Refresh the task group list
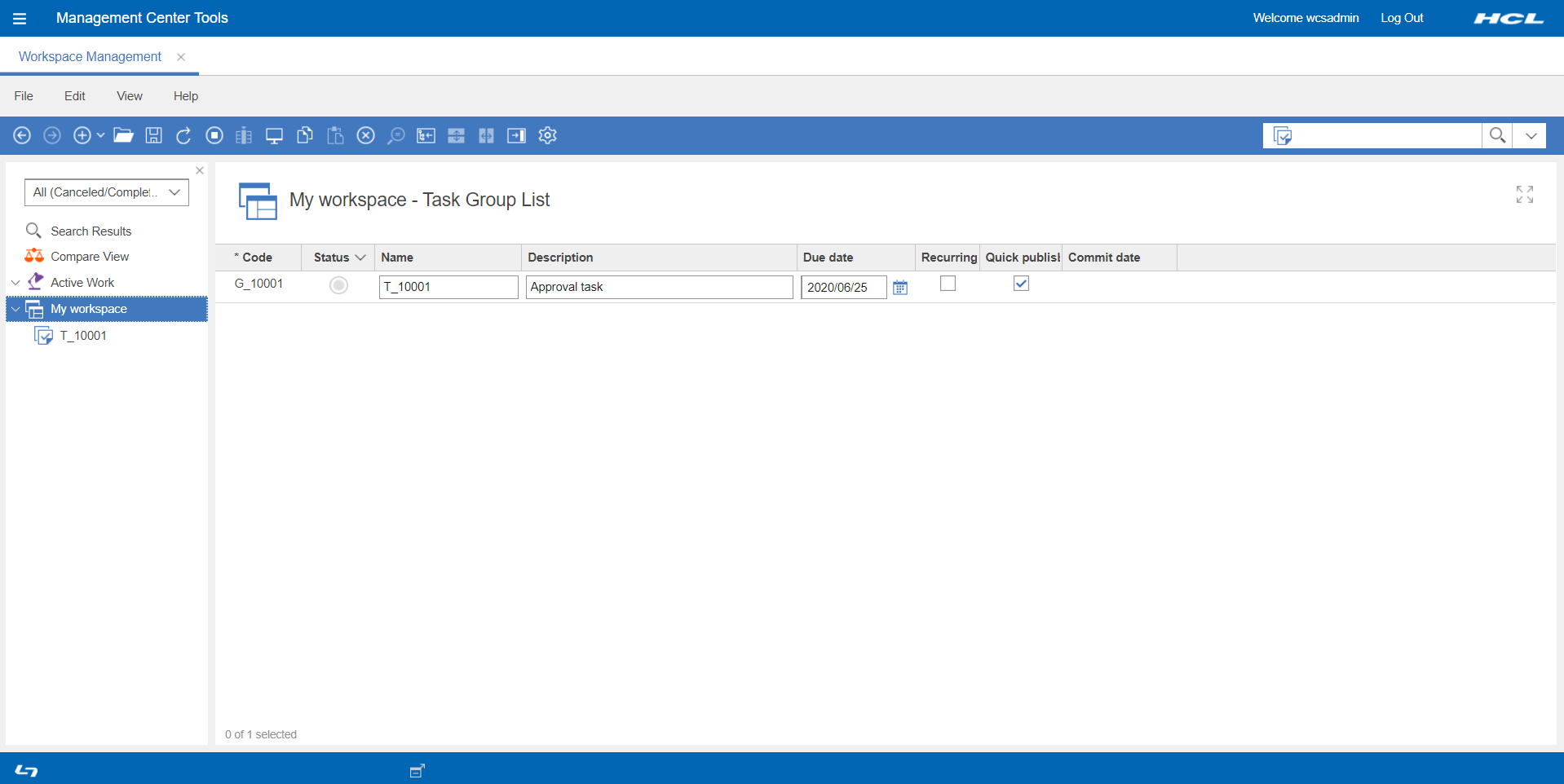Image resolution: width=1564 pixels, height=784 pixels. (183, 135)
